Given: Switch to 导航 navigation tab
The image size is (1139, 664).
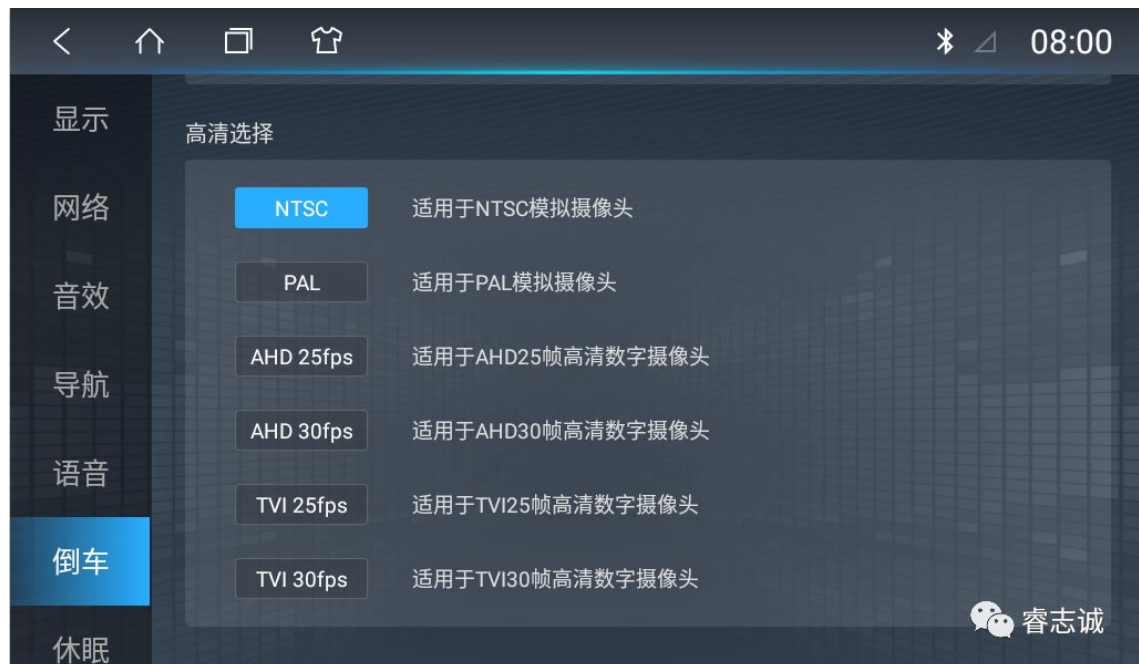Looking at the screenshot, I should [80, 385].
